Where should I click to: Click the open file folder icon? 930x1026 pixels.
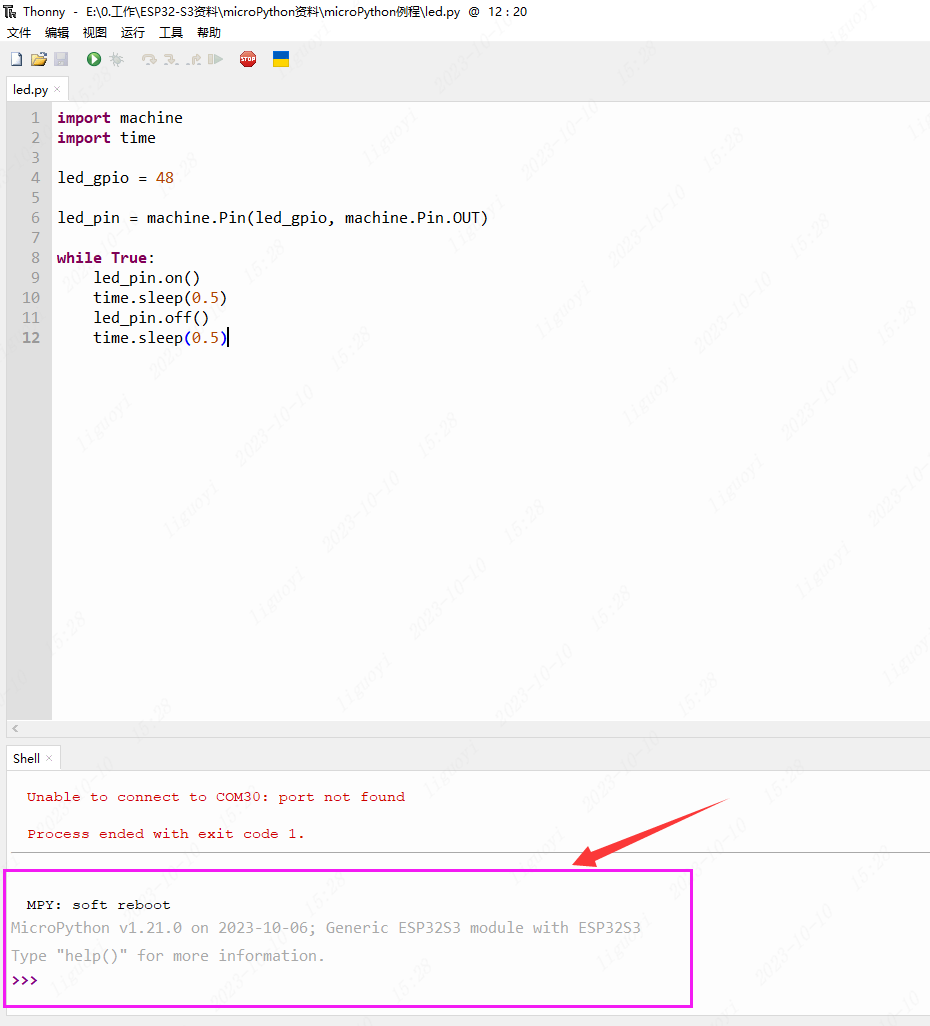(x=39, y=60)
